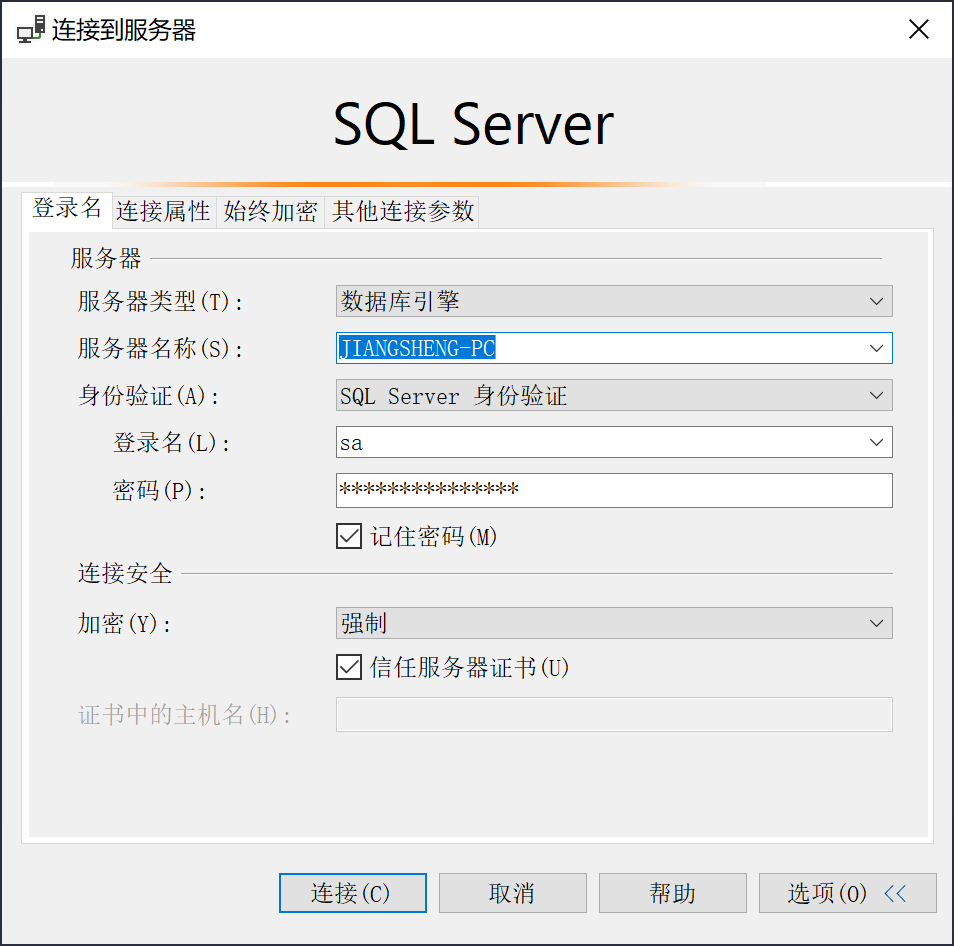Viewport: 954px width, 946px height.
Task: Open 帮助 for this dialog
Action: click(672, 893)
